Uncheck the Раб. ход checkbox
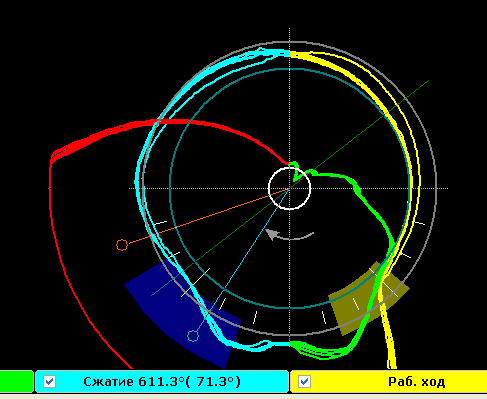The width and height of the screenshot is (487, 399). pos(304,381)
